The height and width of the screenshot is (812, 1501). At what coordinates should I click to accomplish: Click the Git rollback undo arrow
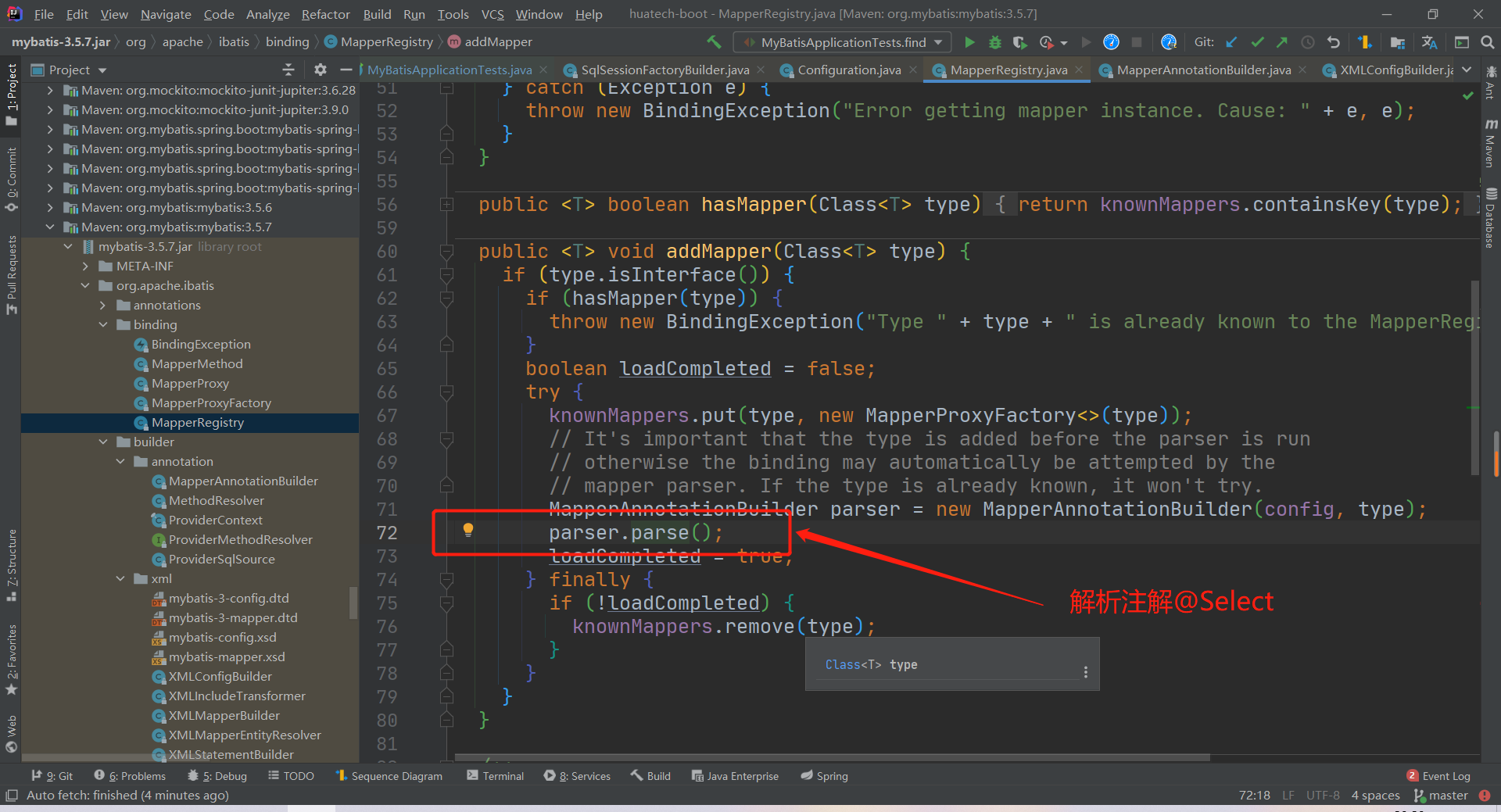point(1334,42)
